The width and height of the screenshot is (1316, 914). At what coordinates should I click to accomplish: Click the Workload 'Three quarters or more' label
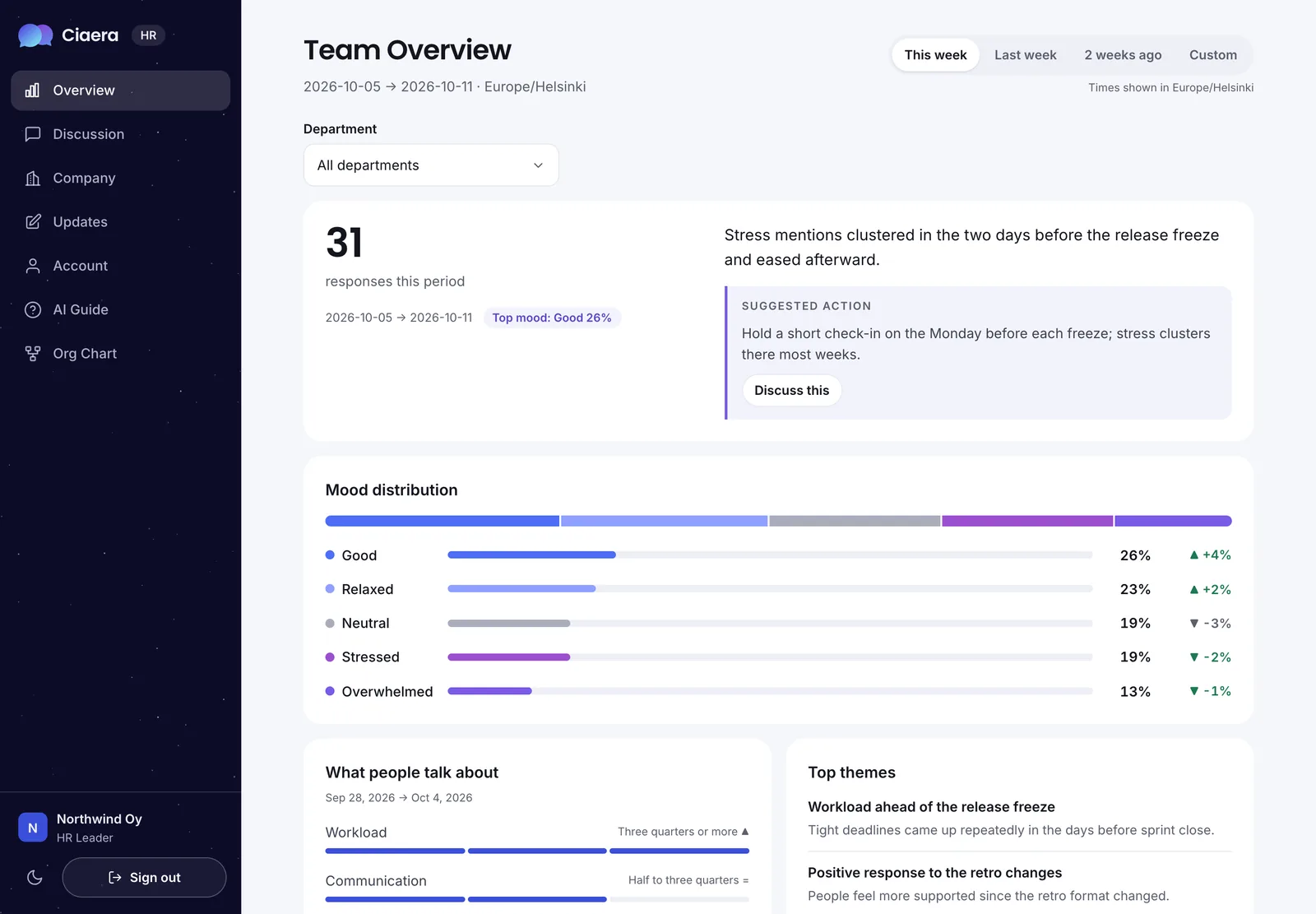pyautogui.click(x=683, y=832)
